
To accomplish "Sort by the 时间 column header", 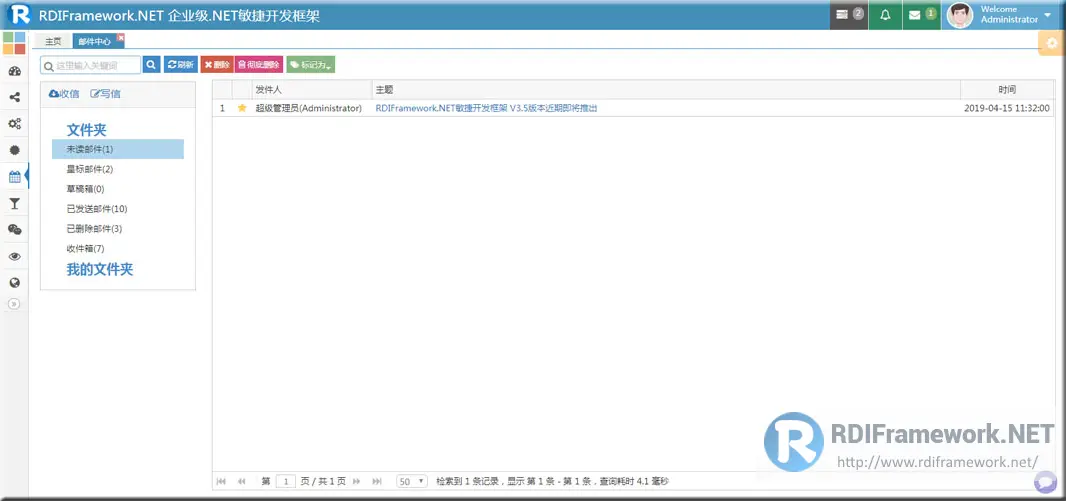I will point(1008,90).
